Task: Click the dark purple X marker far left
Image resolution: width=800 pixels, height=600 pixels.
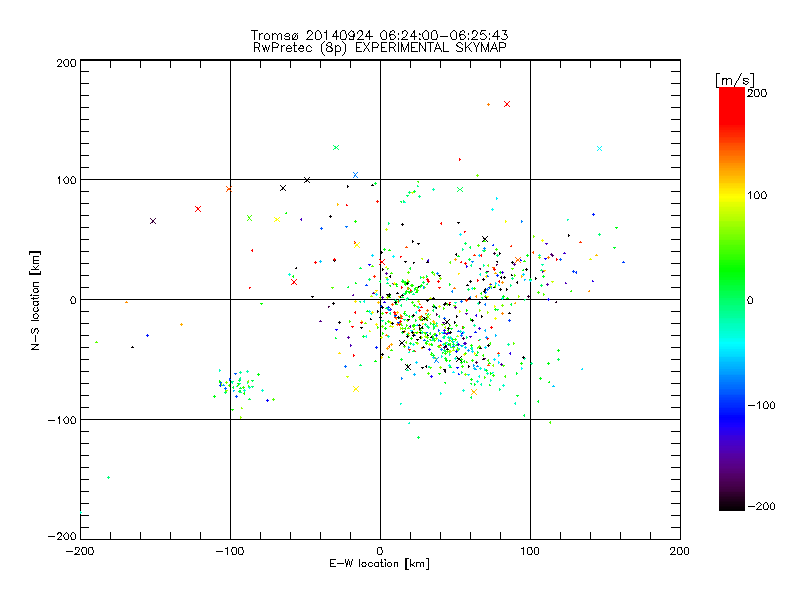Action: click(153, 221)
